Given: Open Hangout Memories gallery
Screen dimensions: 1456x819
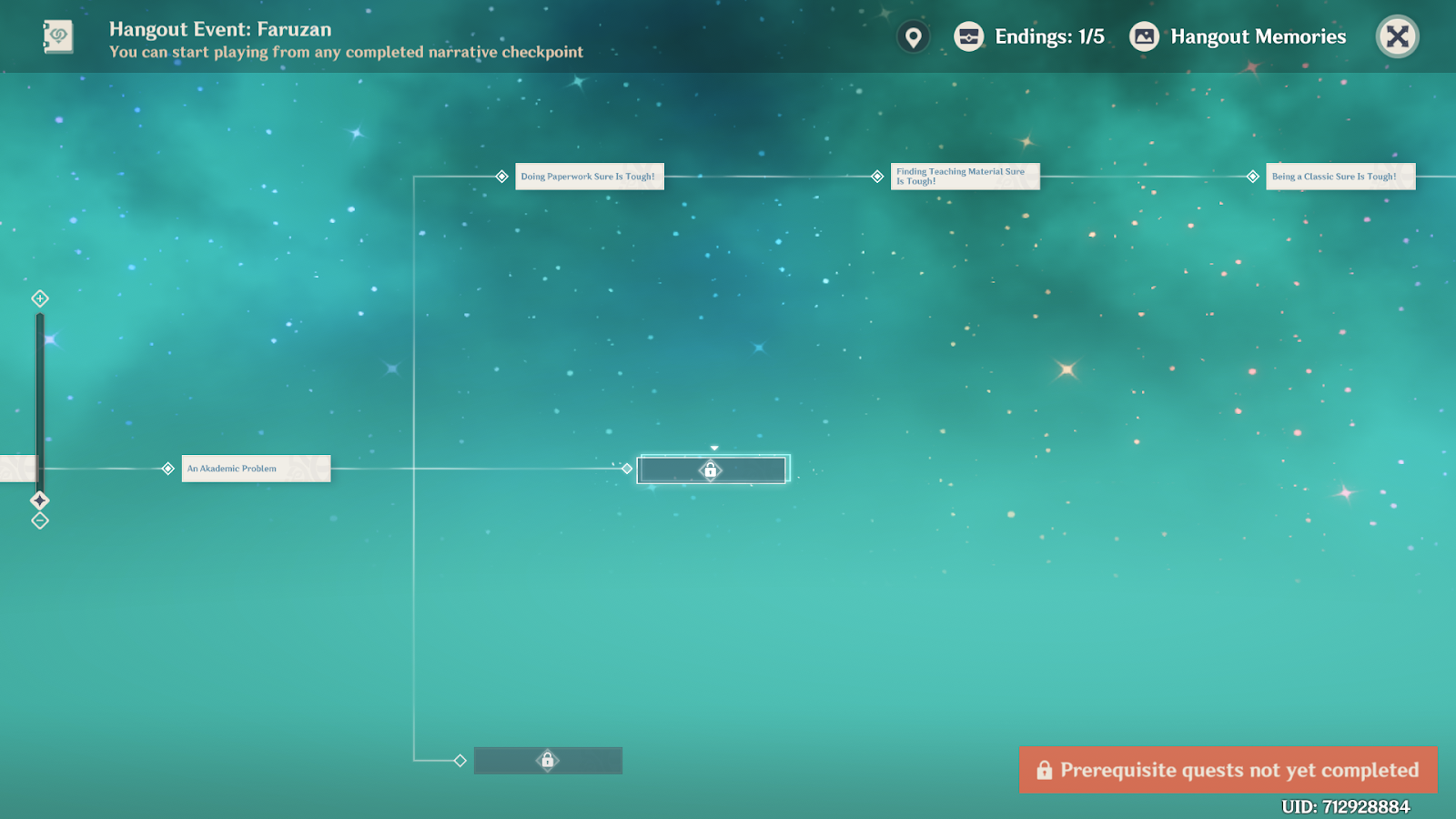Looking at the screenshot, I should pyautogui.click(x=1238, y=36).
